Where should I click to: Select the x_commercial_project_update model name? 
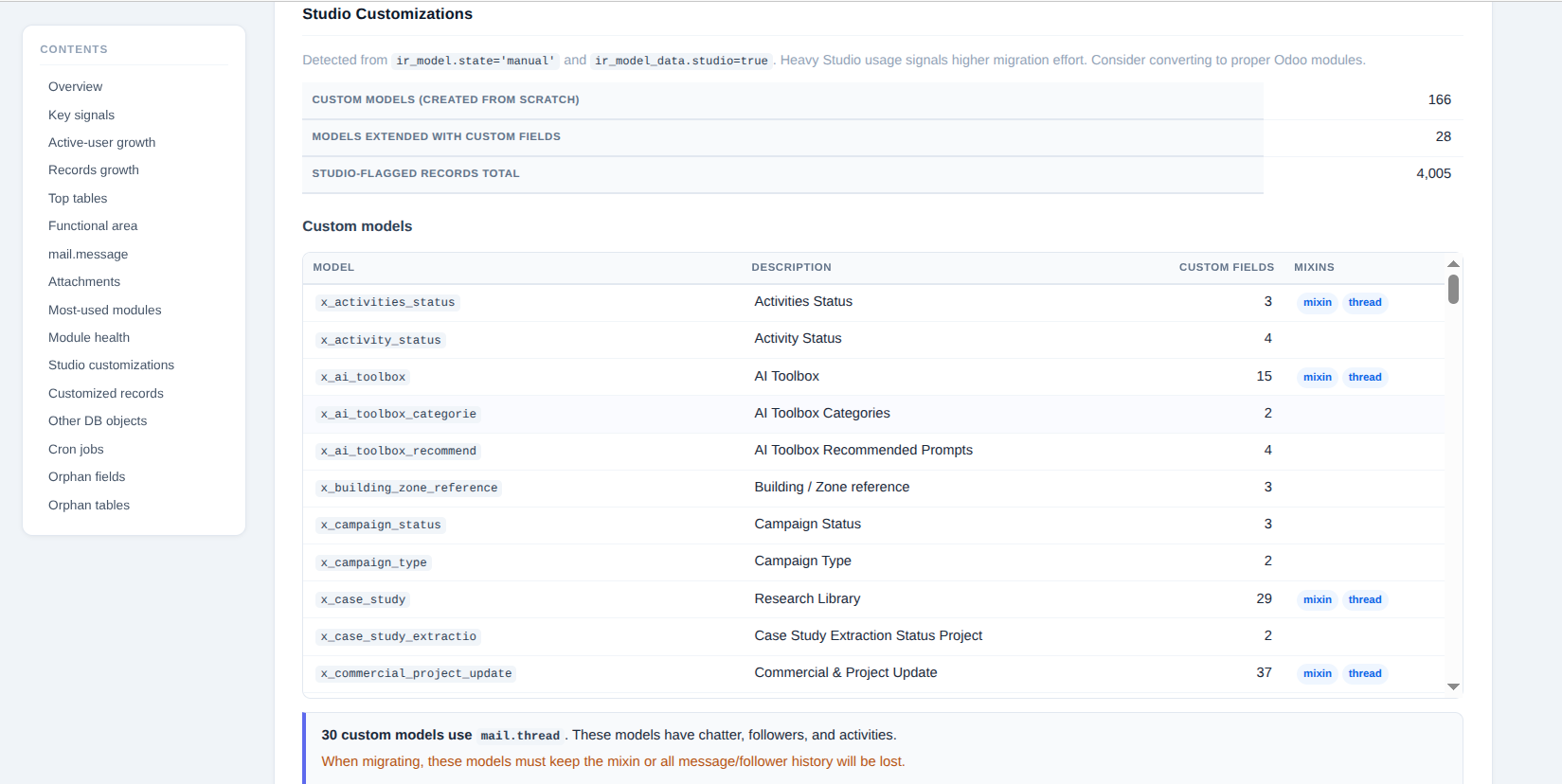point(416,673)
